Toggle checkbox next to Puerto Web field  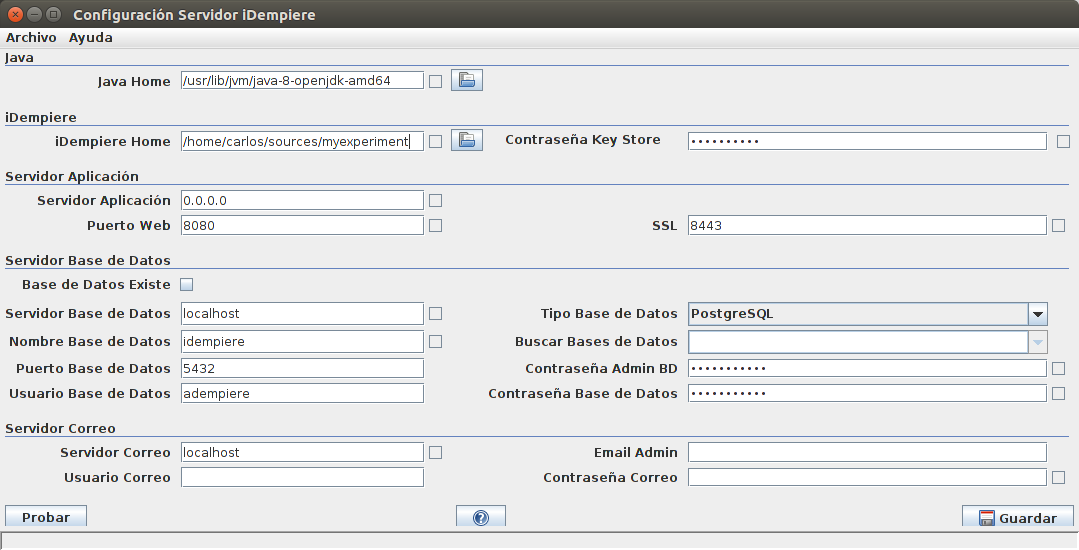(x=435, y=226)
